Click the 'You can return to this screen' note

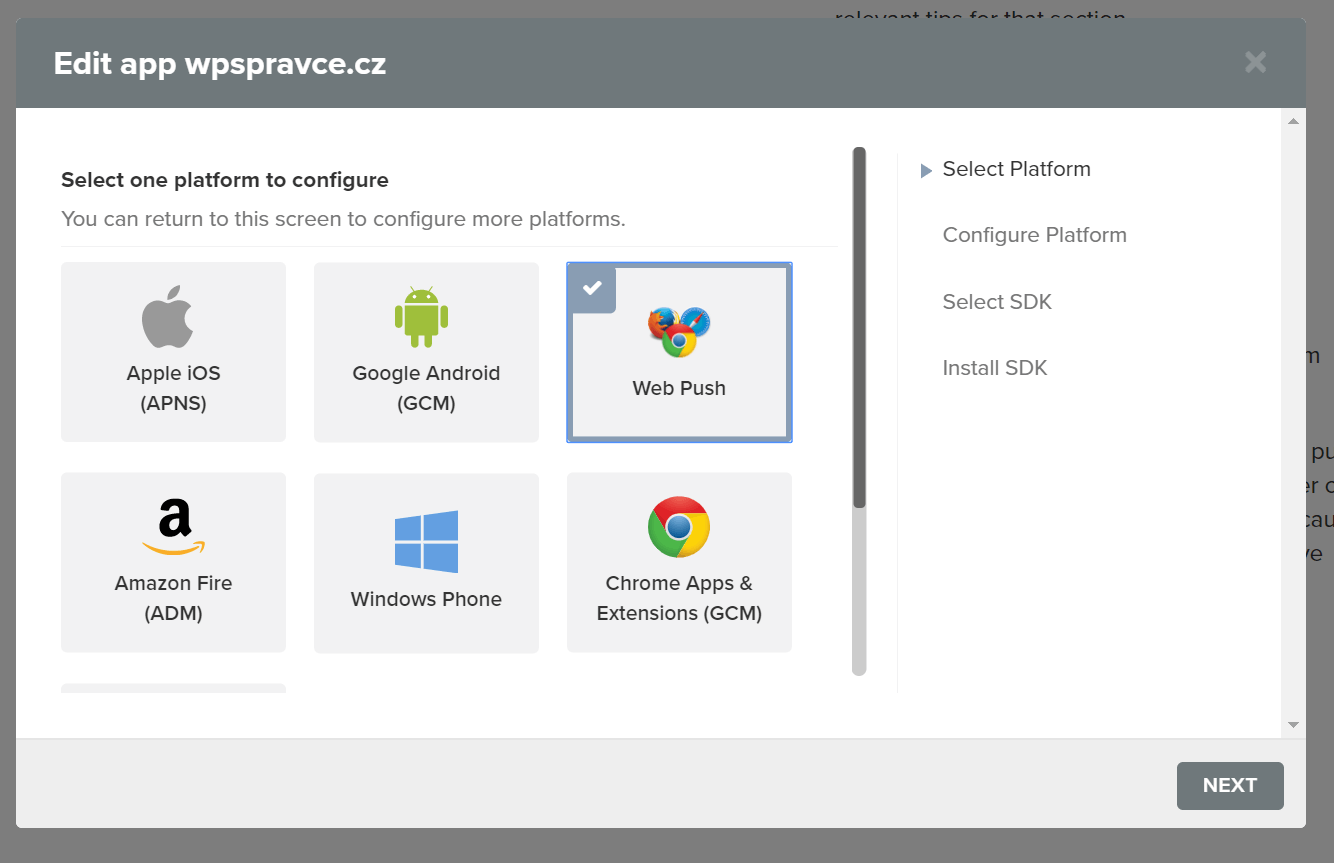(343, 219)
